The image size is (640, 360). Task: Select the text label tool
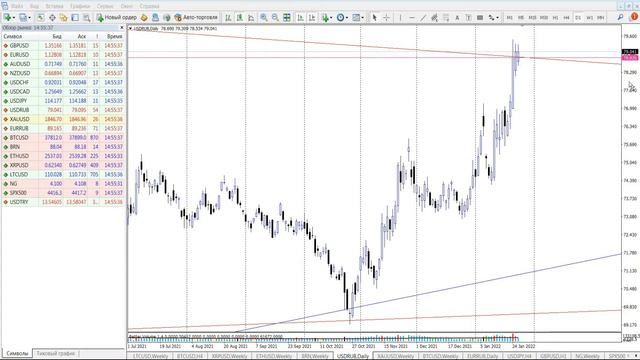tap(469, 18)
